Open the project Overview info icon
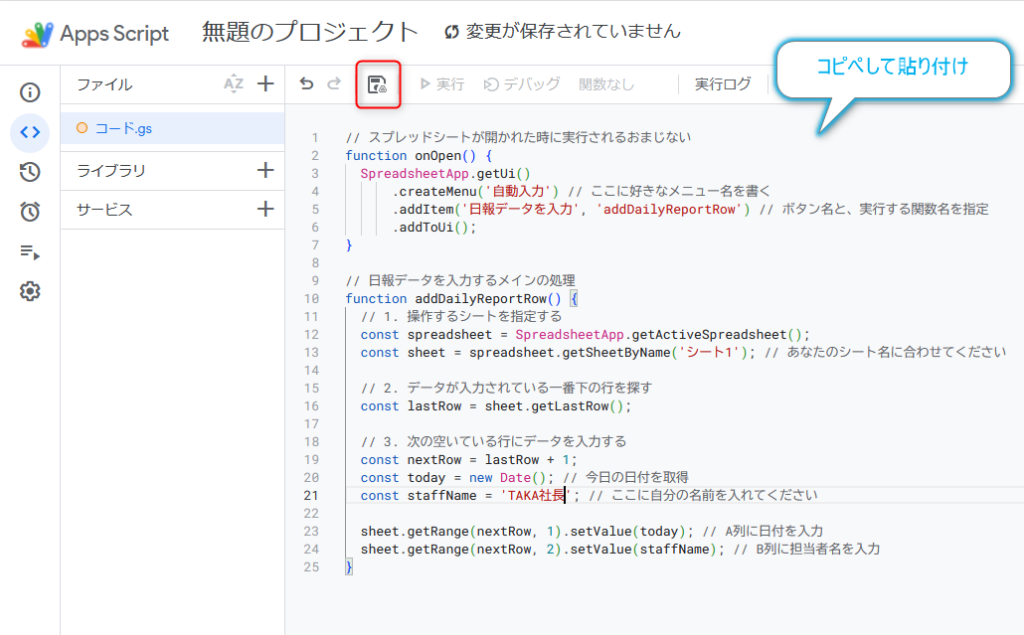 tap(30, 93)
